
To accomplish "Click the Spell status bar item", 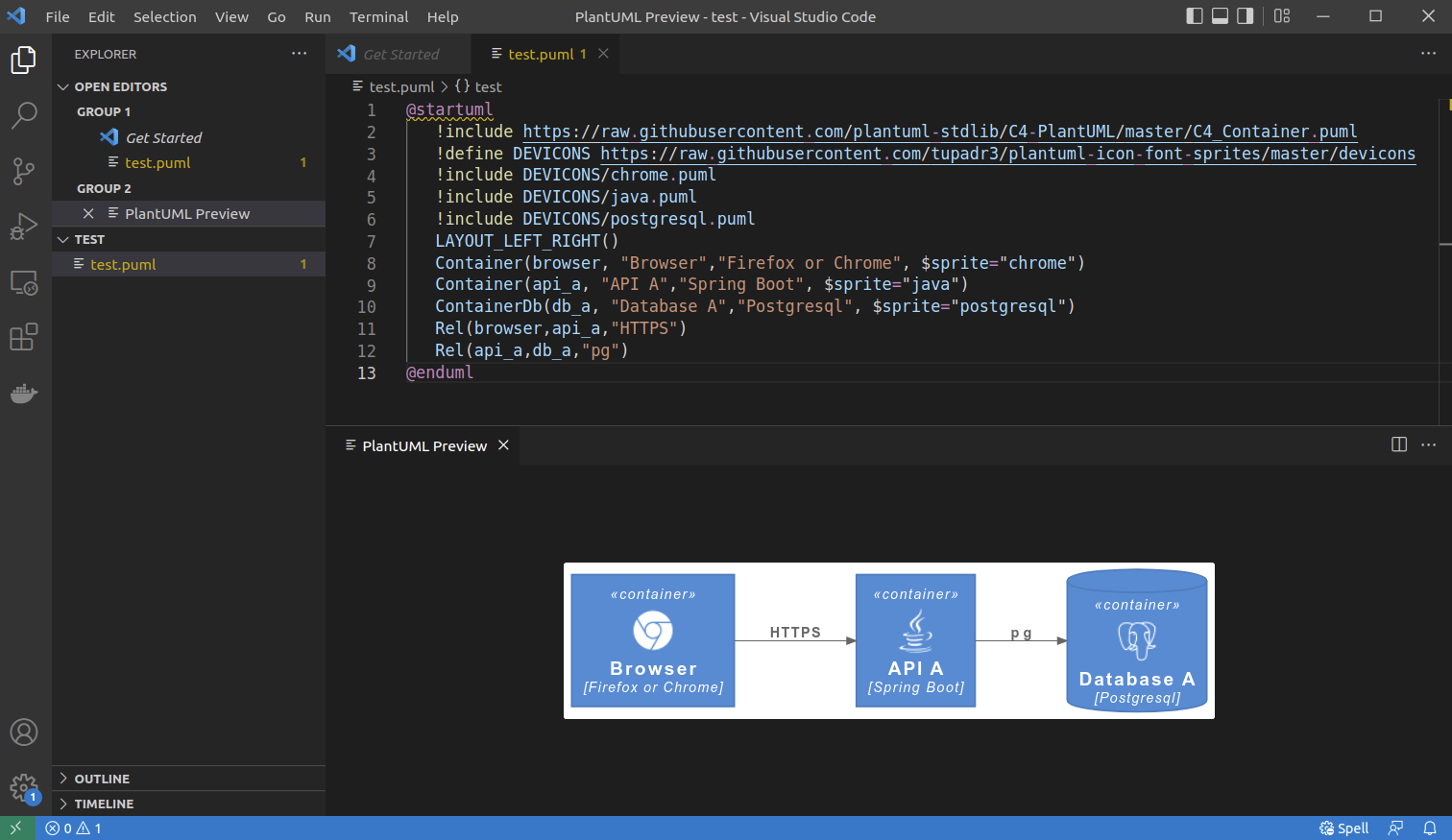I will [x=1344, y=828].
